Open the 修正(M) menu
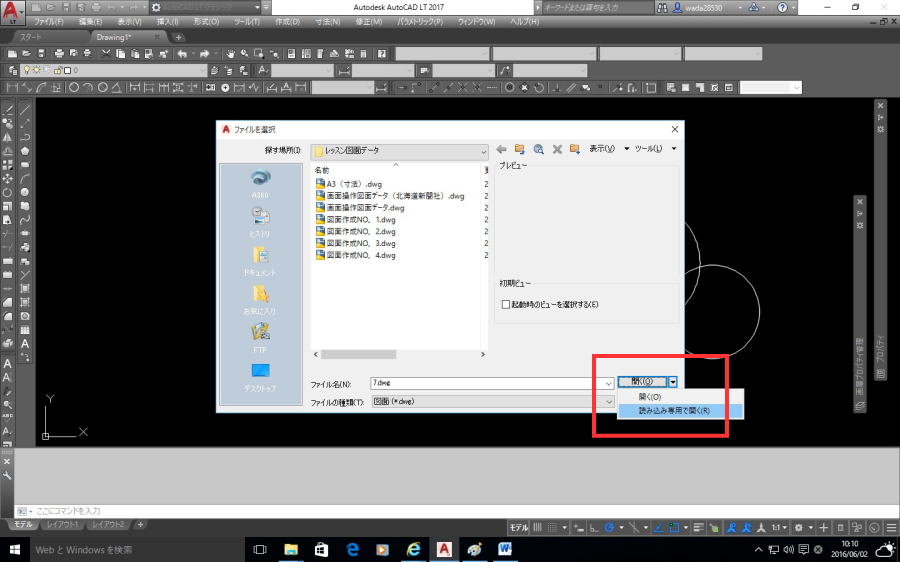The height and width of the screenshot is (562, 900). (x=368, y=22)
